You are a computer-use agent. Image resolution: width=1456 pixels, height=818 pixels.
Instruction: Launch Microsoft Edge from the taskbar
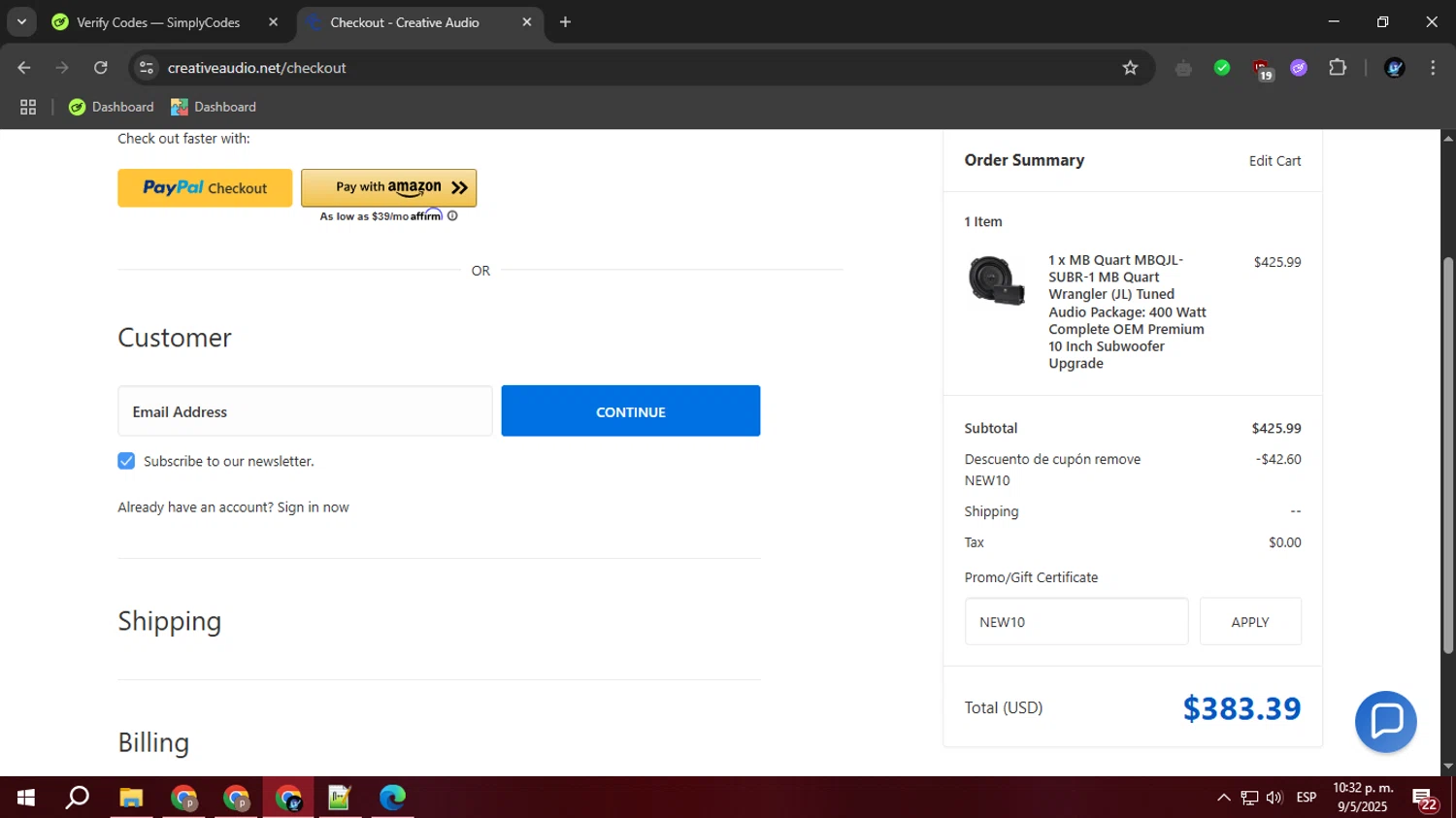[392, 798]
